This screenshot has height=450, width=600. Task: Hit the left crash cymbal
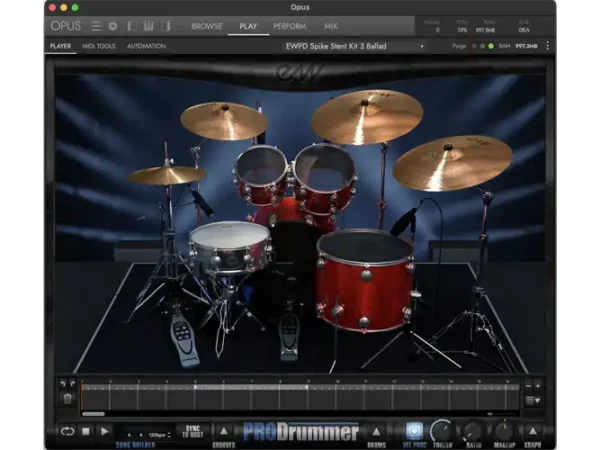point(223,121)
